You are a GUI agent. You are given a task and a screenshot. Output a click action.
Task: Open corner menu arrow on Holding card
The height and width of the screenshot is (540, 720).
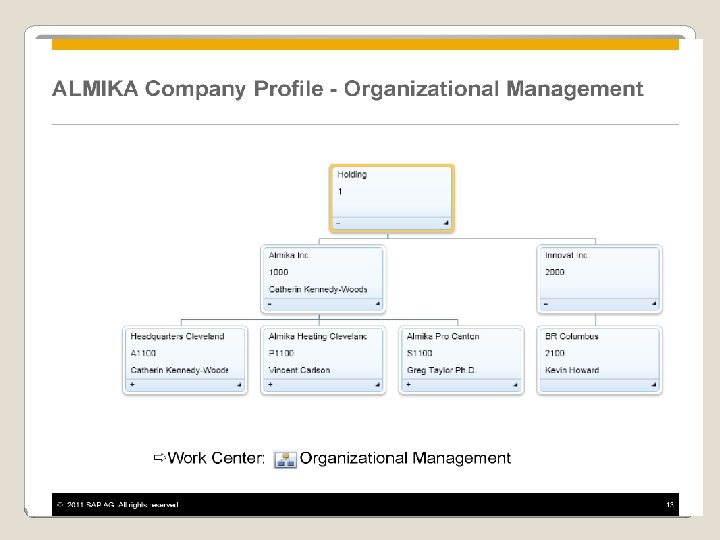point(446,223)
